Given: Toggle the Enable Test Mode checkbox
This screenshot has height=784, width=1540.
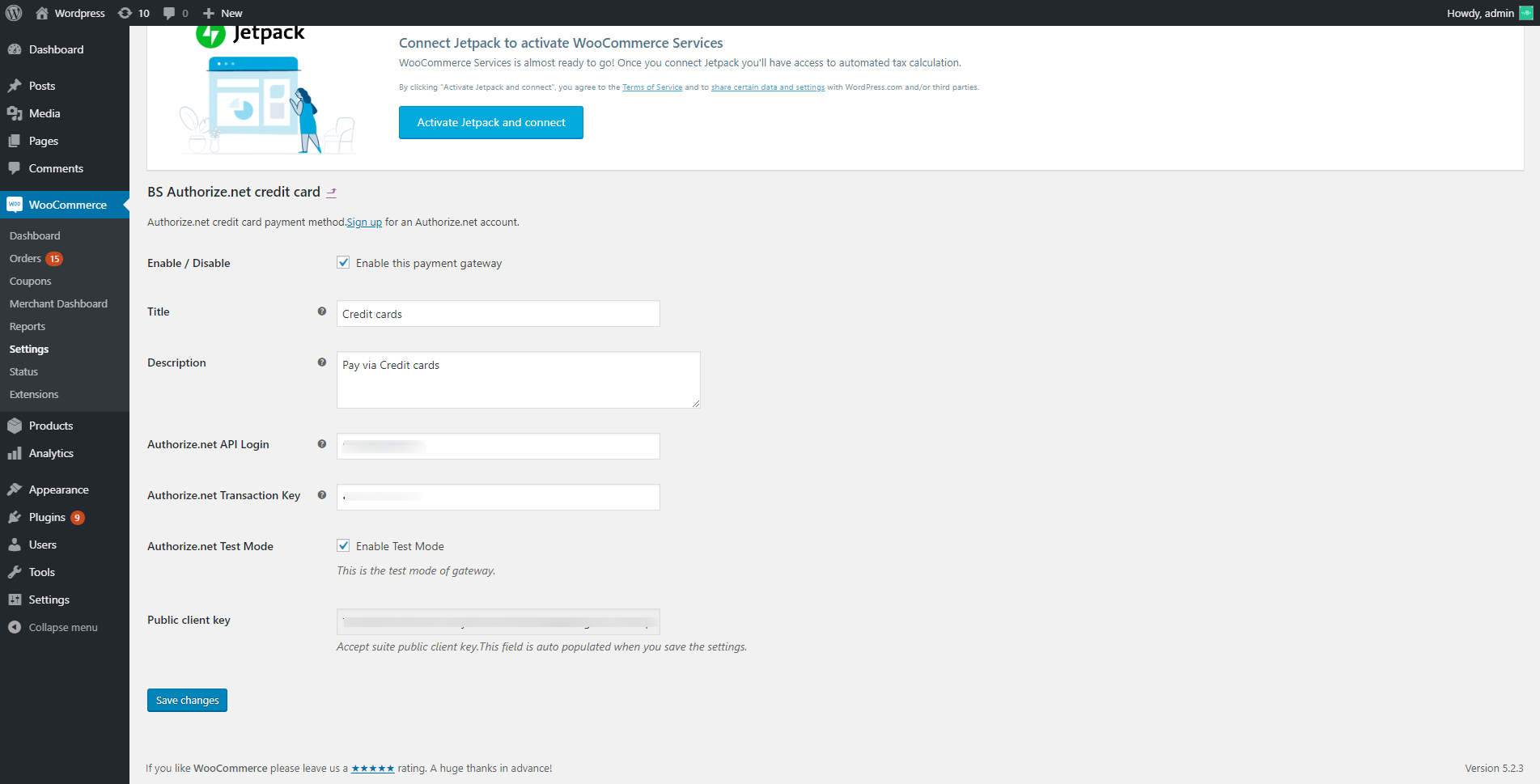Looking at the screenshot, I should click(x=344, y=546).
